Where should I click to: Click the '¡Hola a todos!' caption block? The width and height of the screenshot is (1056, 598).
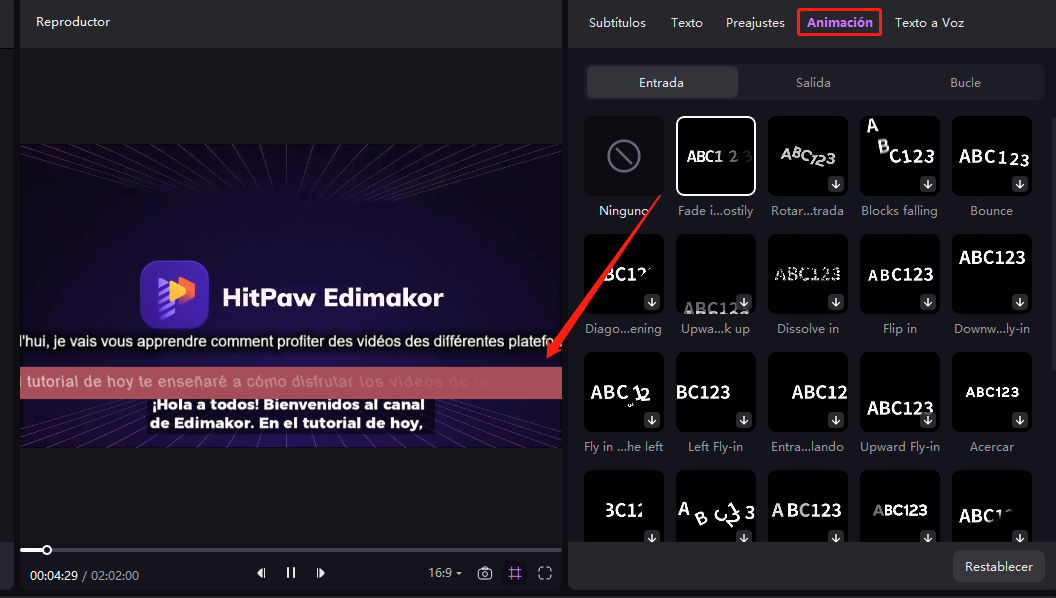(x=289, y=414)
